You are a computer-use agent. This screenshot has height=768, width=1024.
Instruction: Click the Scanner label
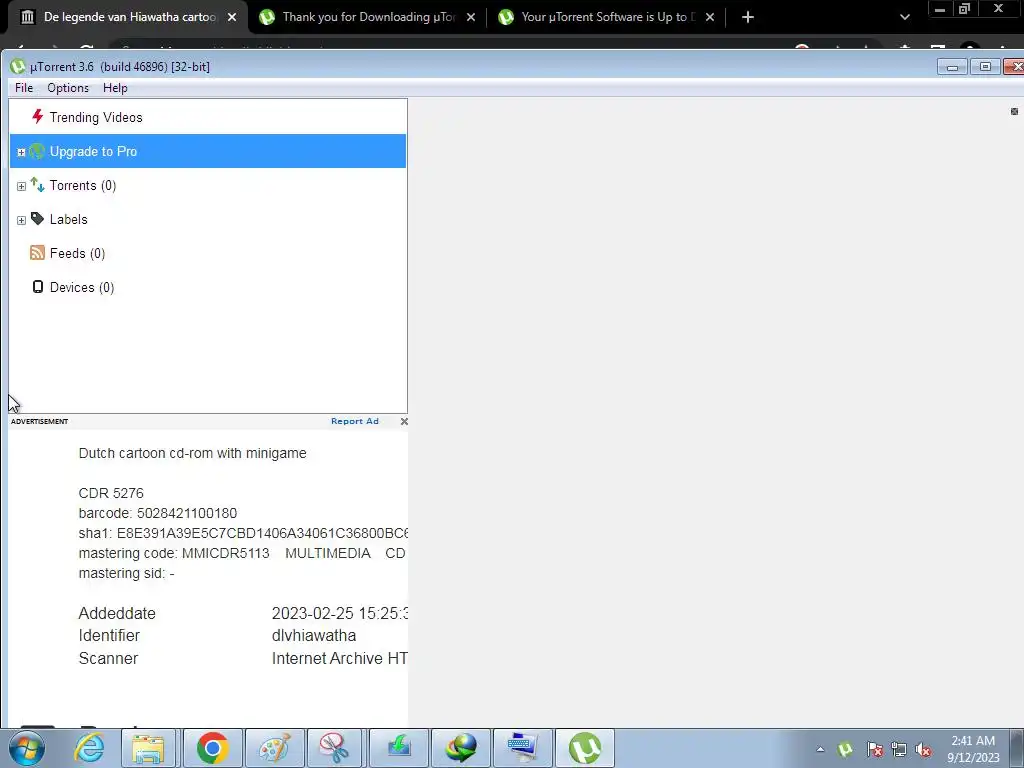click(x=108, y=658)
